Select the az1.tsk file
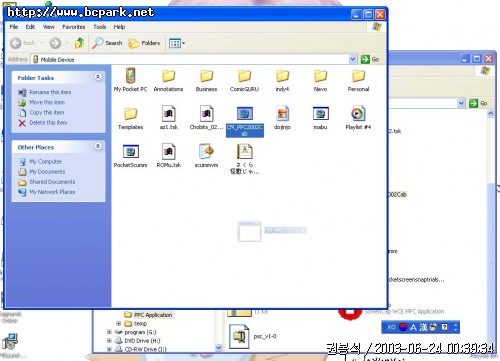500x361 pixels. 169,117
